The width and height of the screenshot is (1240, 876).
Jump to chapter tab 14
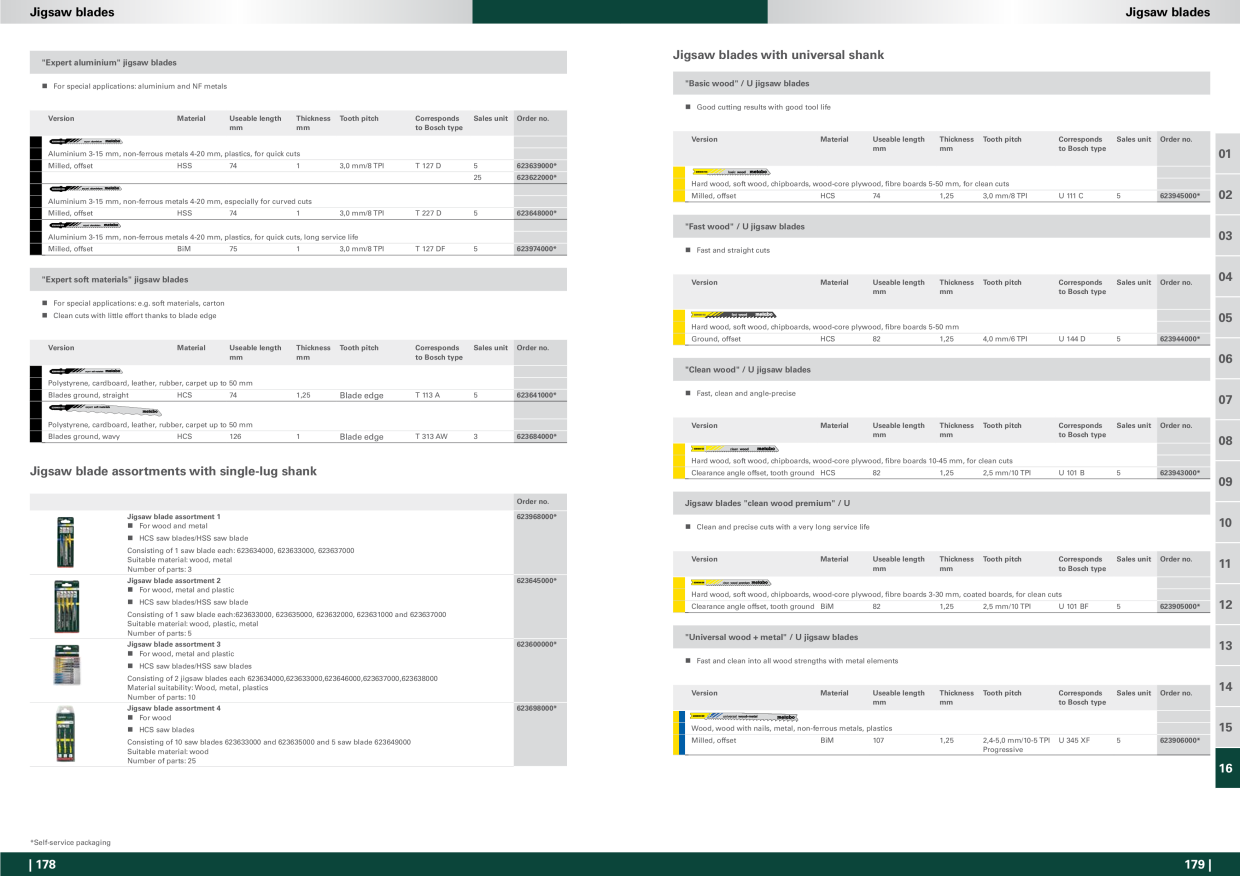pyautogui.click(x=1227, y=687)
